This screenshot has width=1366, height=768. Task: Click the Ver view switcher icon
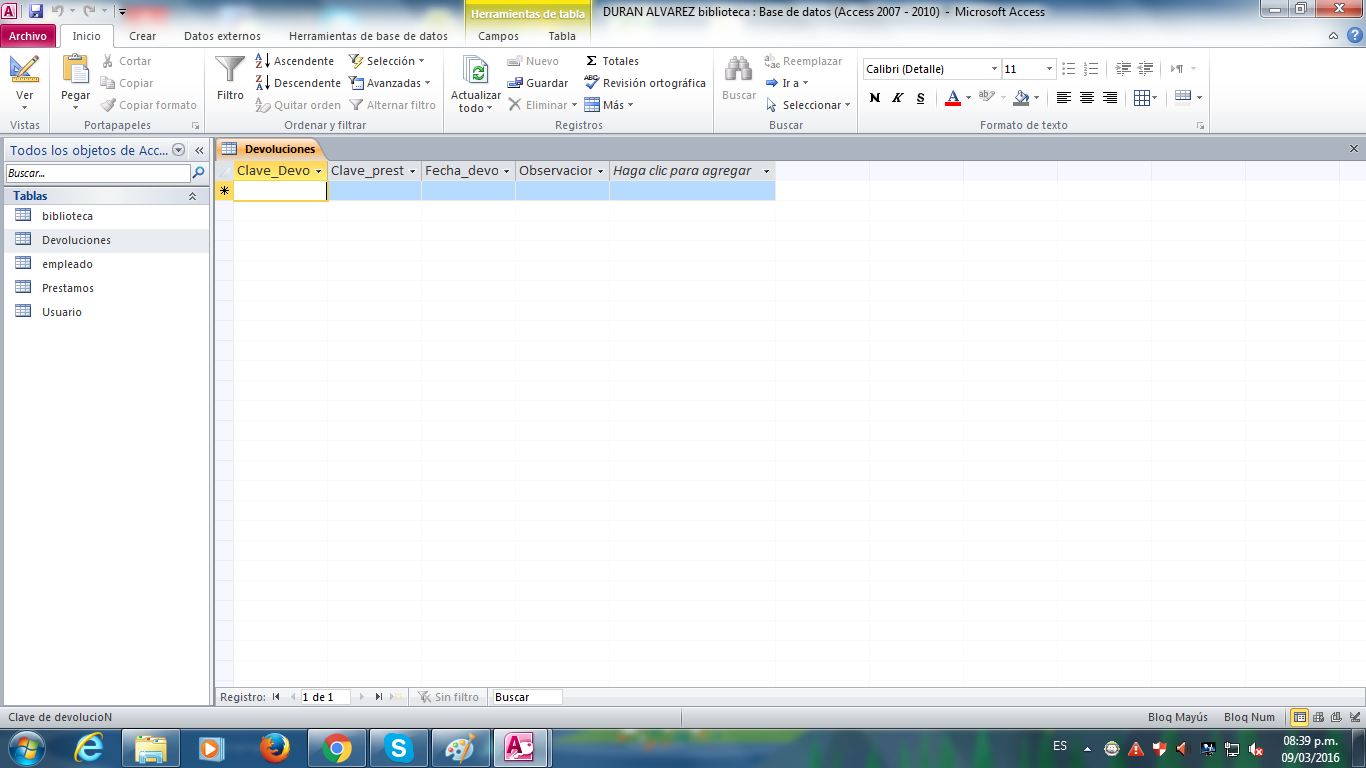[24, 70]
